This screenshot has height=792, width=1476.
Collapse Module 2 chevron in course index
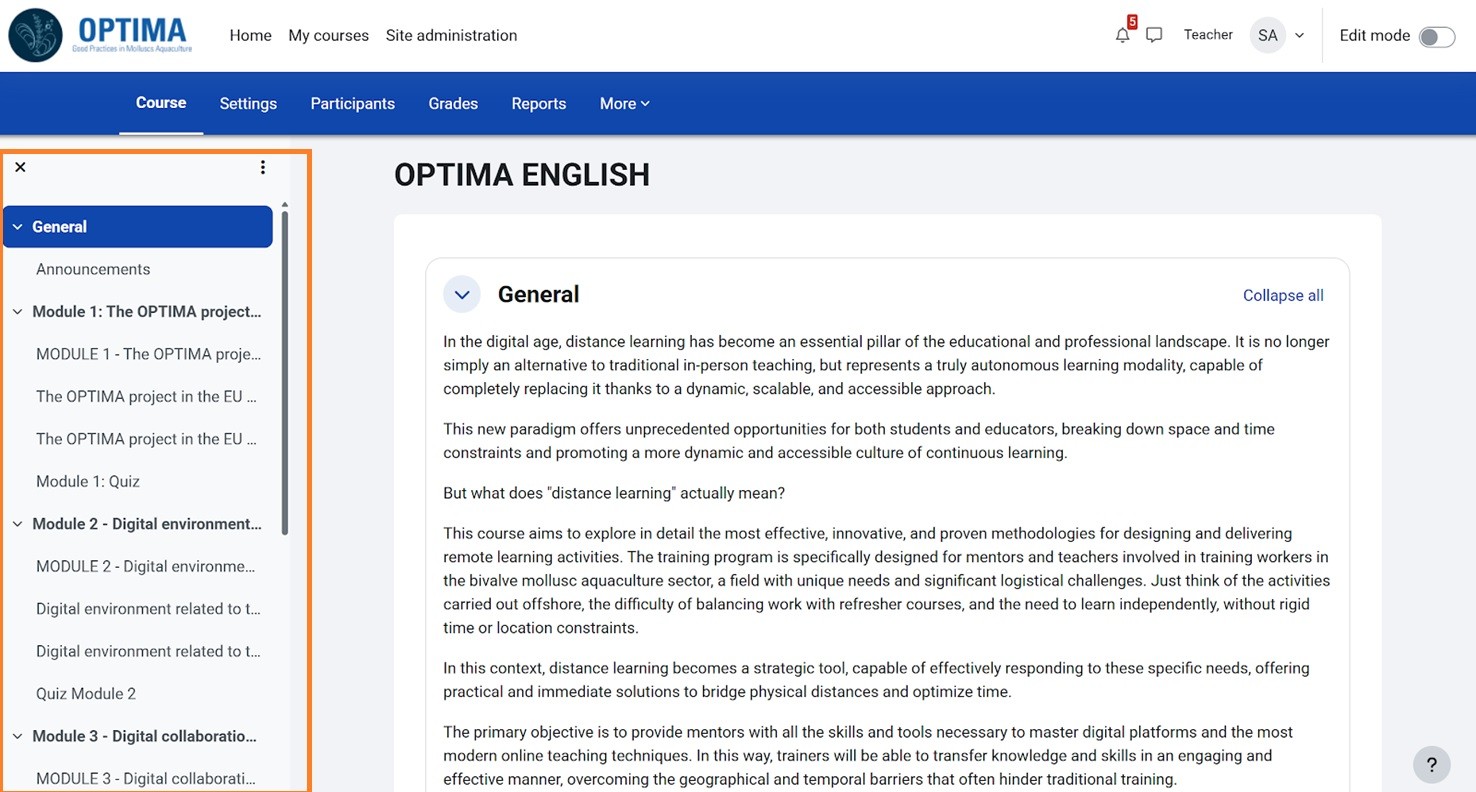coord(17,524)
